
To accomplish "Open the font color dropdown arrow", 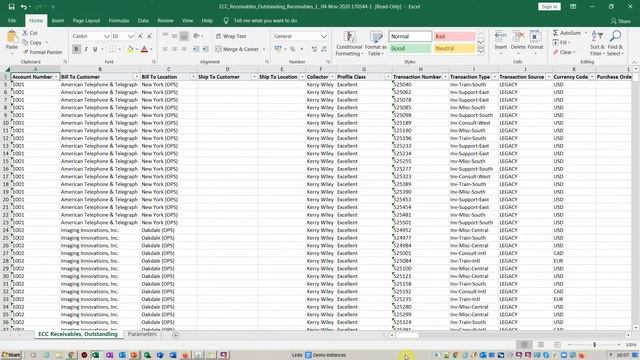I will (x=151, y=49).
